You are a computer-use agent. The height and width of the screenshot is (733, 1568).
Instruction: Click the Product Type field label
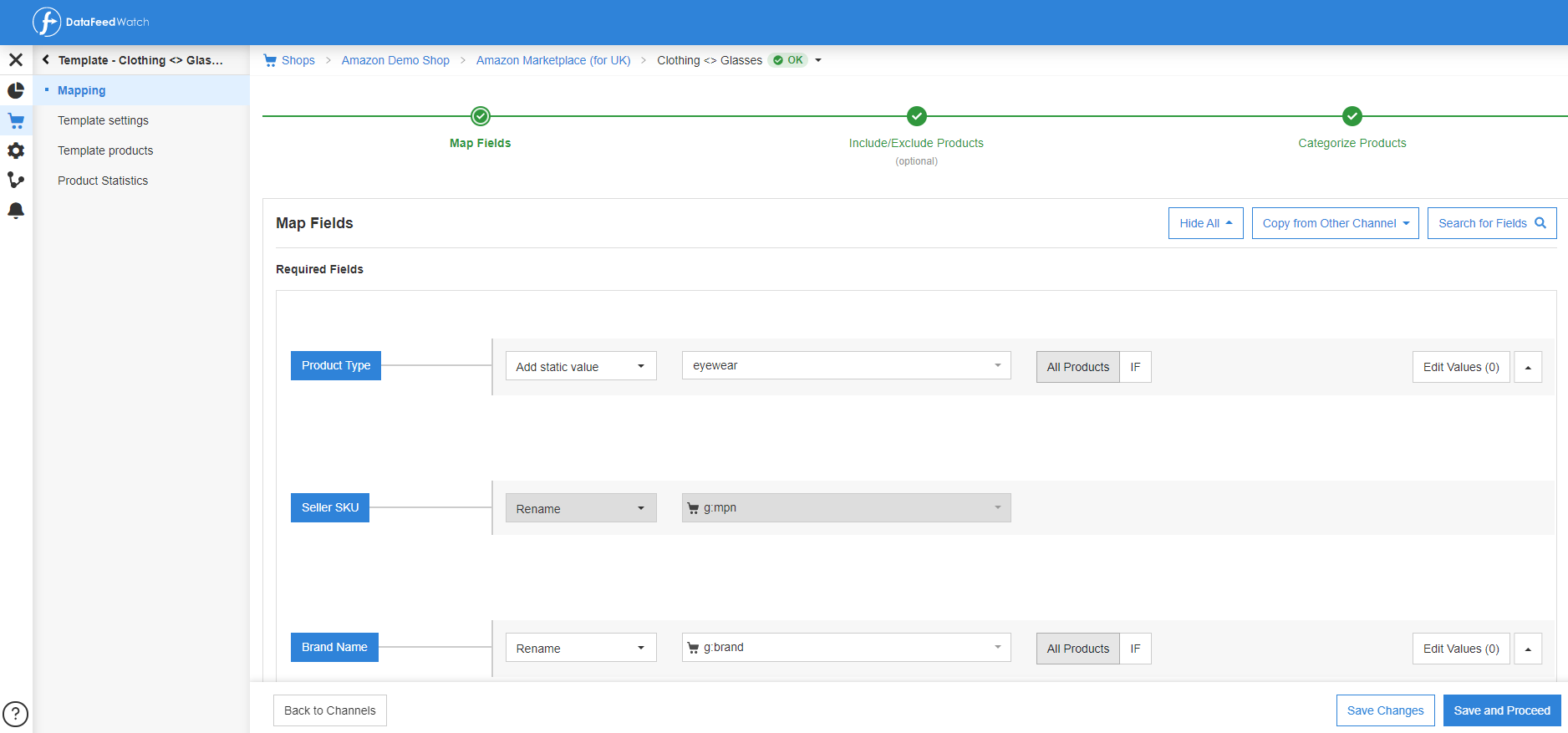(x=336, y=365)
